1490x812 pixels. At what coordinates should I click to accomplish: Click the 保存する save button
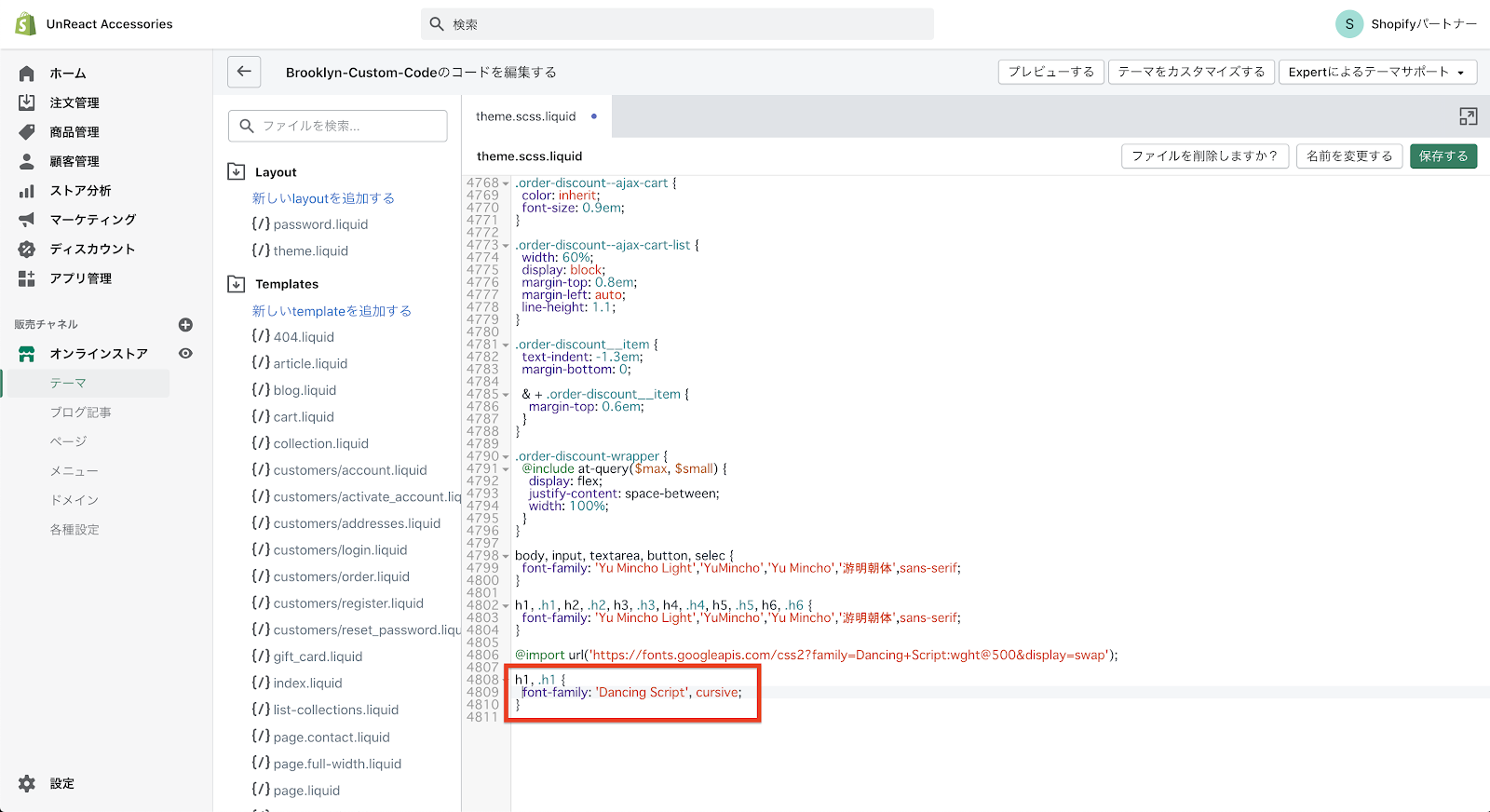(1443, 156)
